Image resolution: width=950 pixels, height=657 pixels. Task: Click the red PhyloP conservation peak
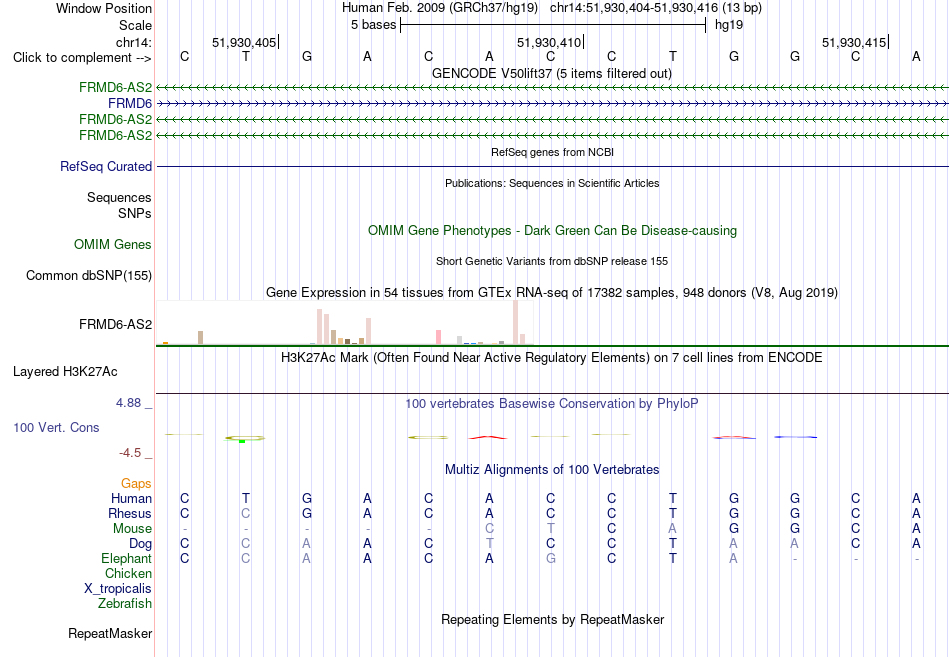pyautogui.click(x=488, y=437)
